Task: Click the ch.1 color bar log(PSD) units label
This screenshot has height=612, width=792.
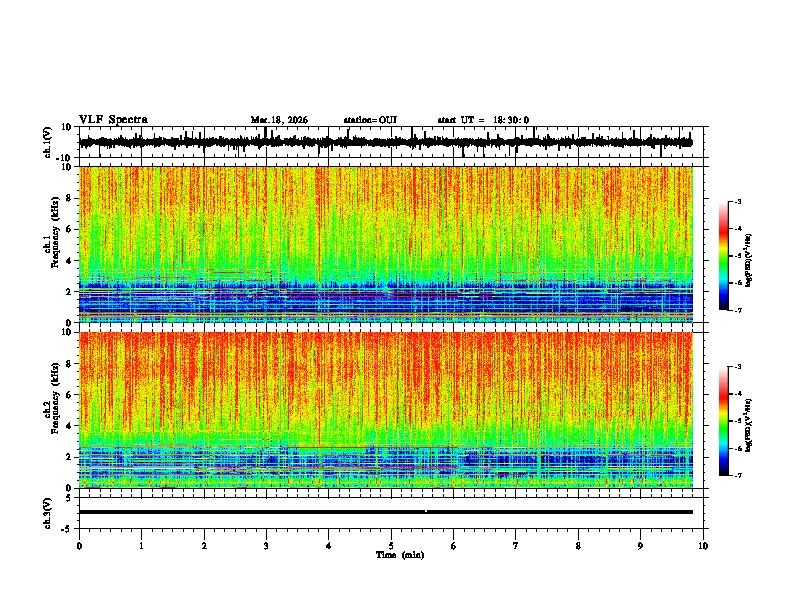Action: click(x=749, y=260)
